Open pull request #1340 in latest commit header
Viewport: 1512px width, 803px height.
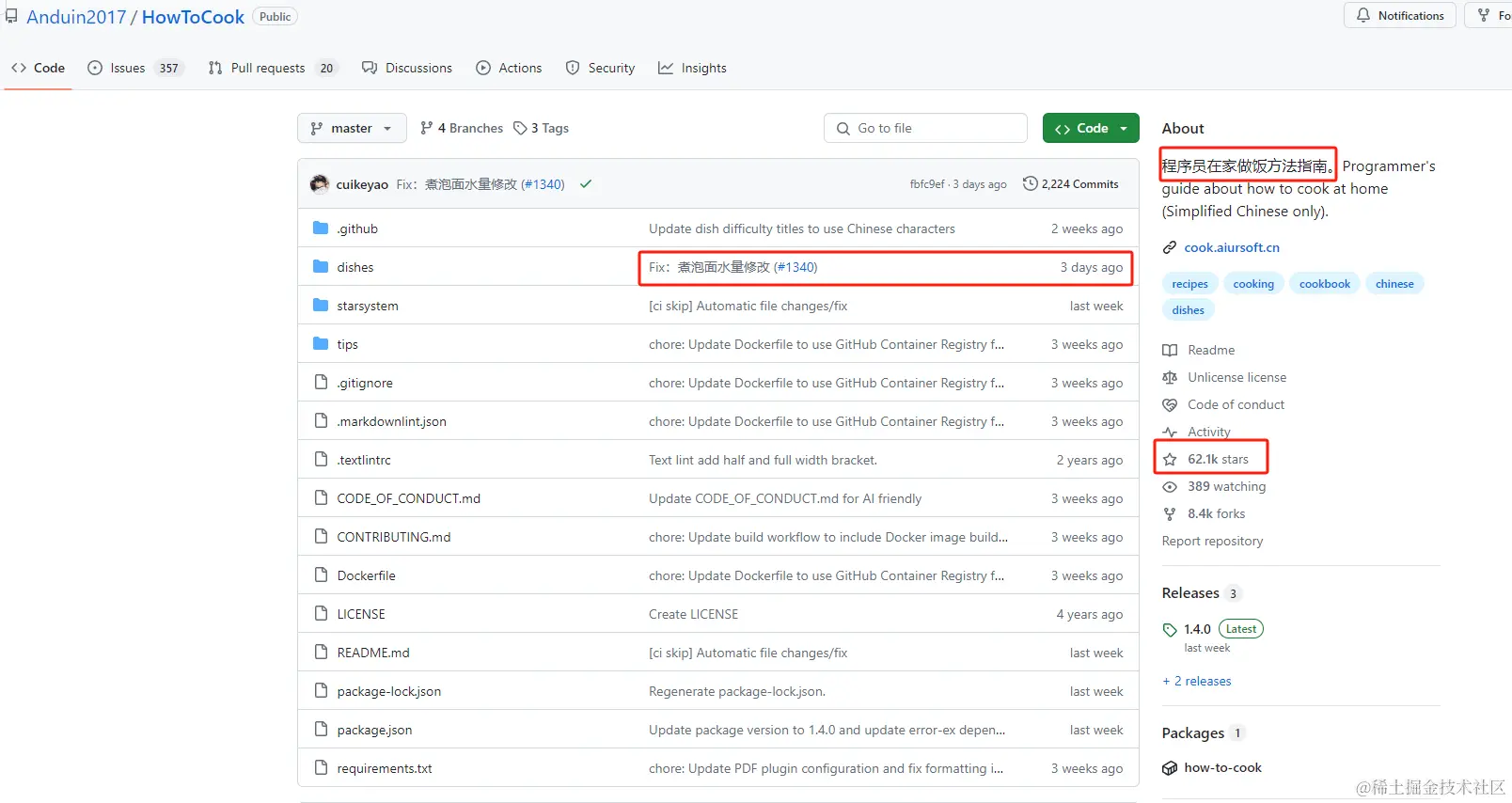[543, 184]
